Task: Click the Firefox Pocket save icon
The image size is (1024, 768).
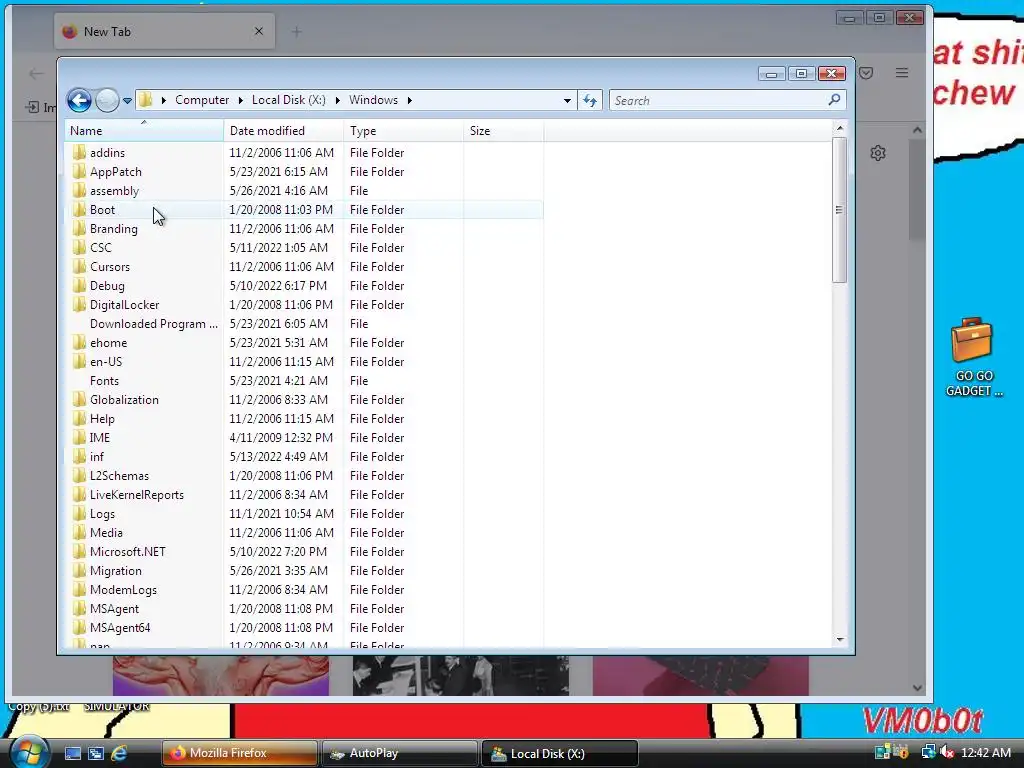Action: [867, 73]
